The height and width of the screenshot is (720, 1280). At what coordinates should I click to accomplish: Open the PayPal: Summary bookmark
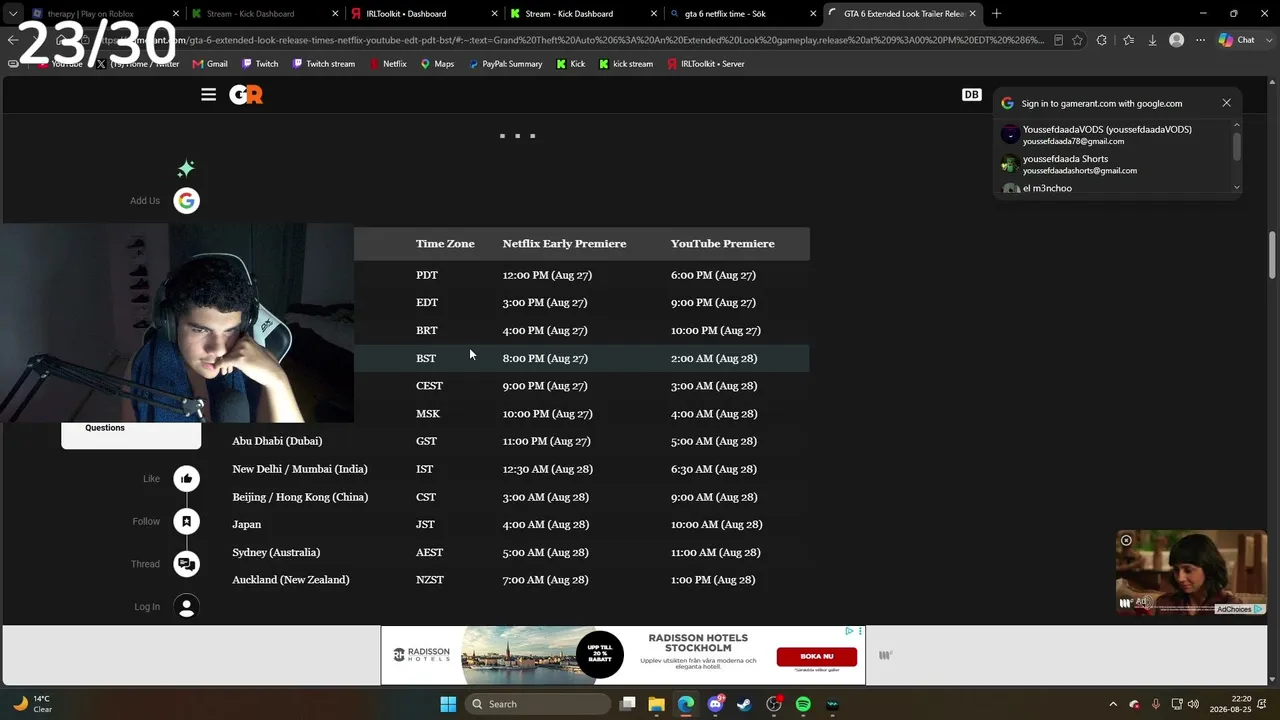(x=505, y=64)
